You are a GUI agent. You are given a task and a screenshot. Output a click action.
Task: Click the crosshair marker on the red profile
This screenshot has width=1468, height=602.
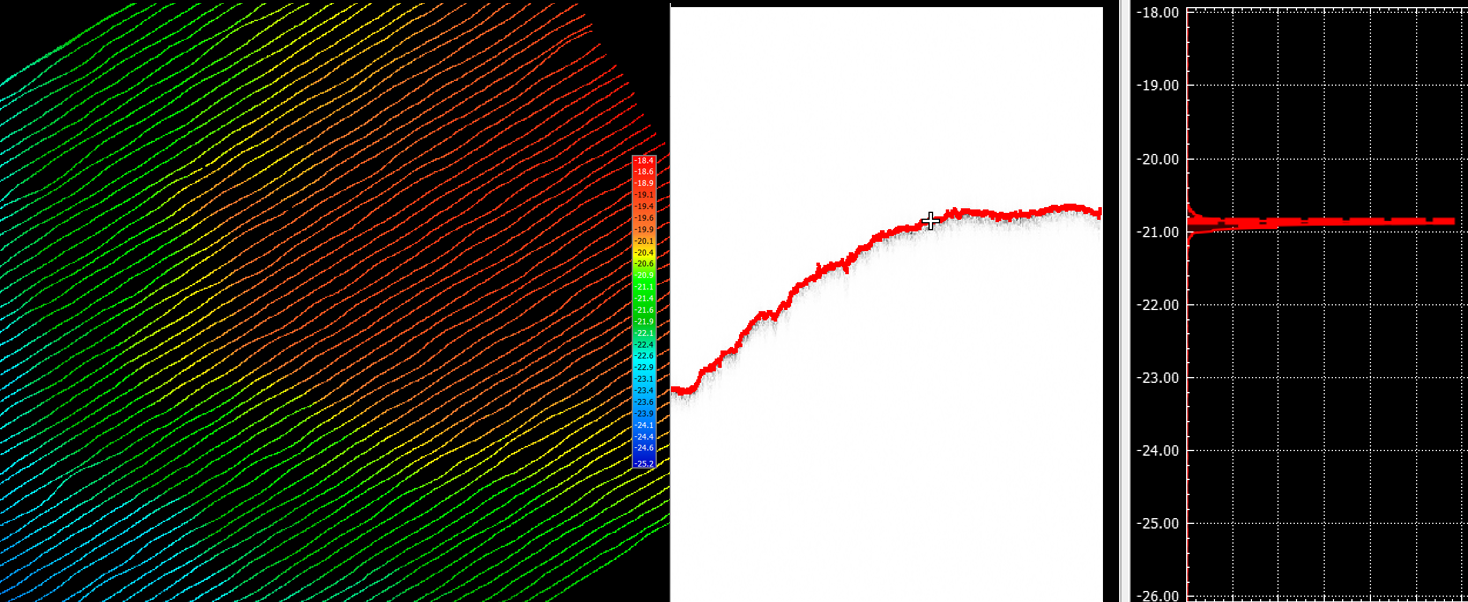930,221
